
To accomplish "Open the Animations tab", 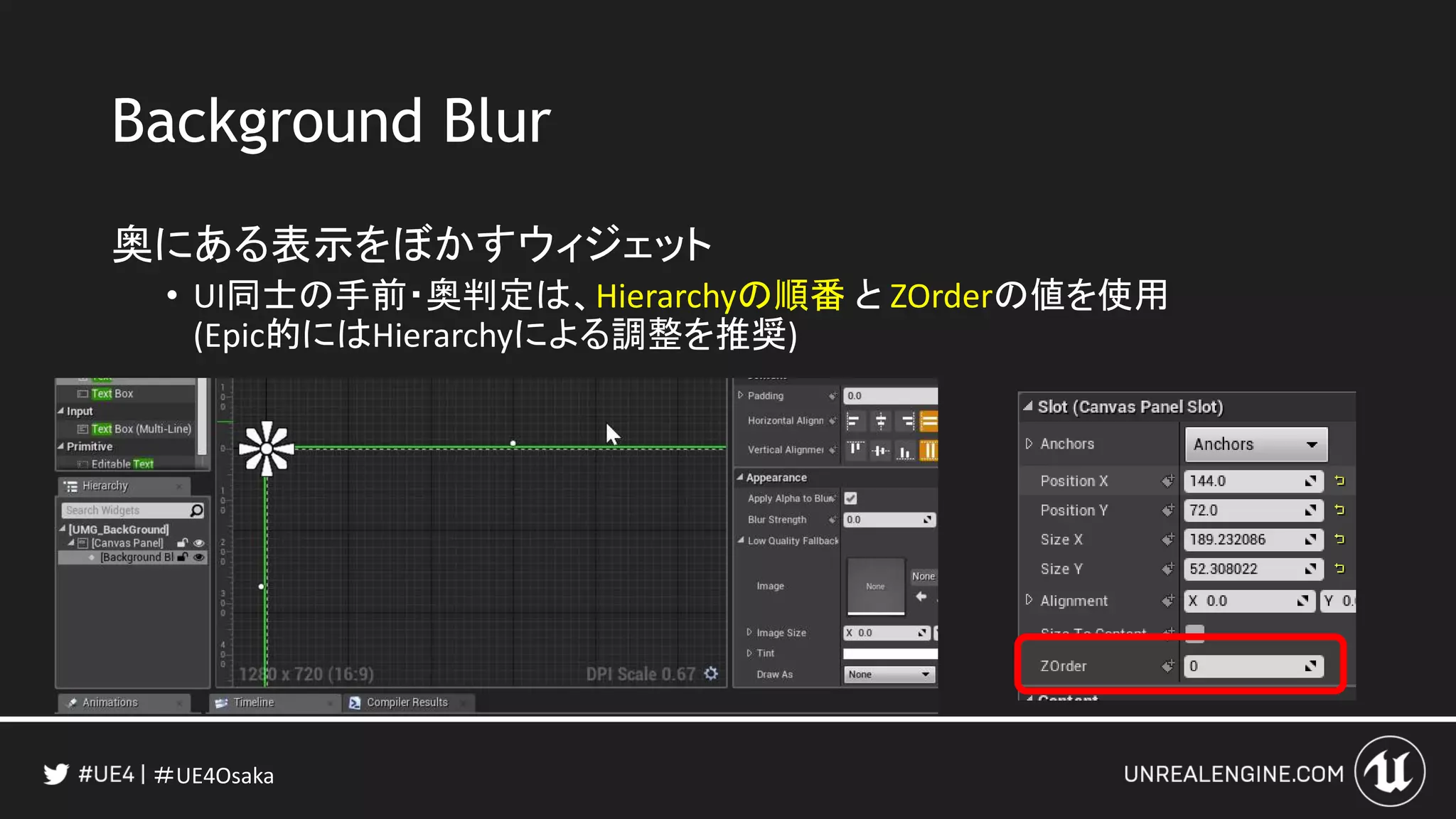I will point(124,702).
